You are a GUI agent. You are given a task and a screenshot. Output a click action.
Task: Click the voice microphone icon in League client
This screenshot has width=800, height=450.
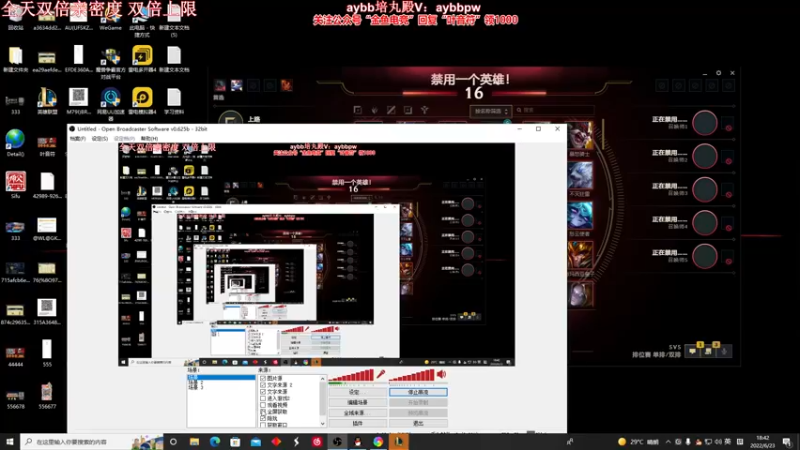coord(724,352)
